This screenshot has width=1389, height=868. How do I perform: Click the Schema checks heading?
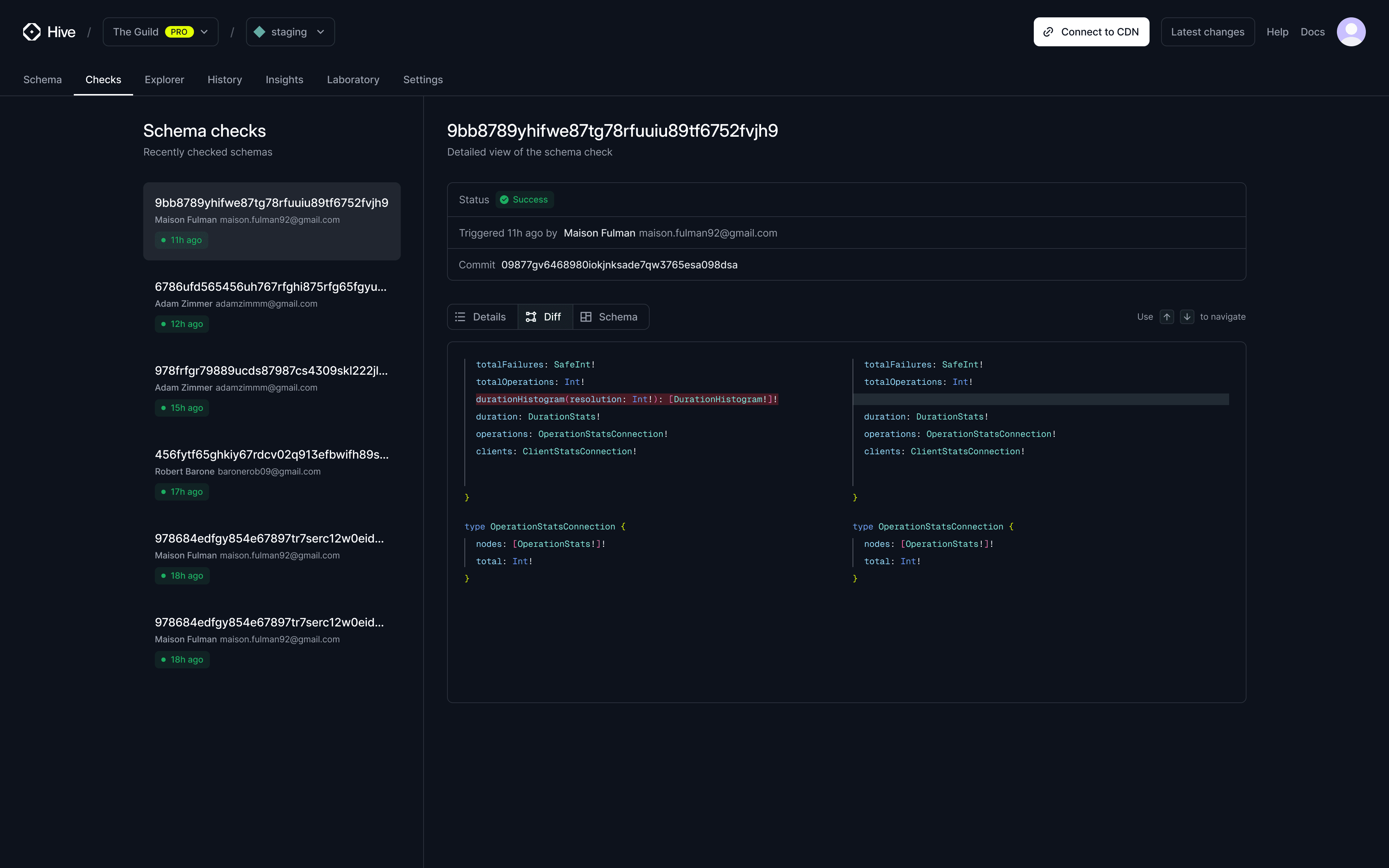[x=204, y=131]
